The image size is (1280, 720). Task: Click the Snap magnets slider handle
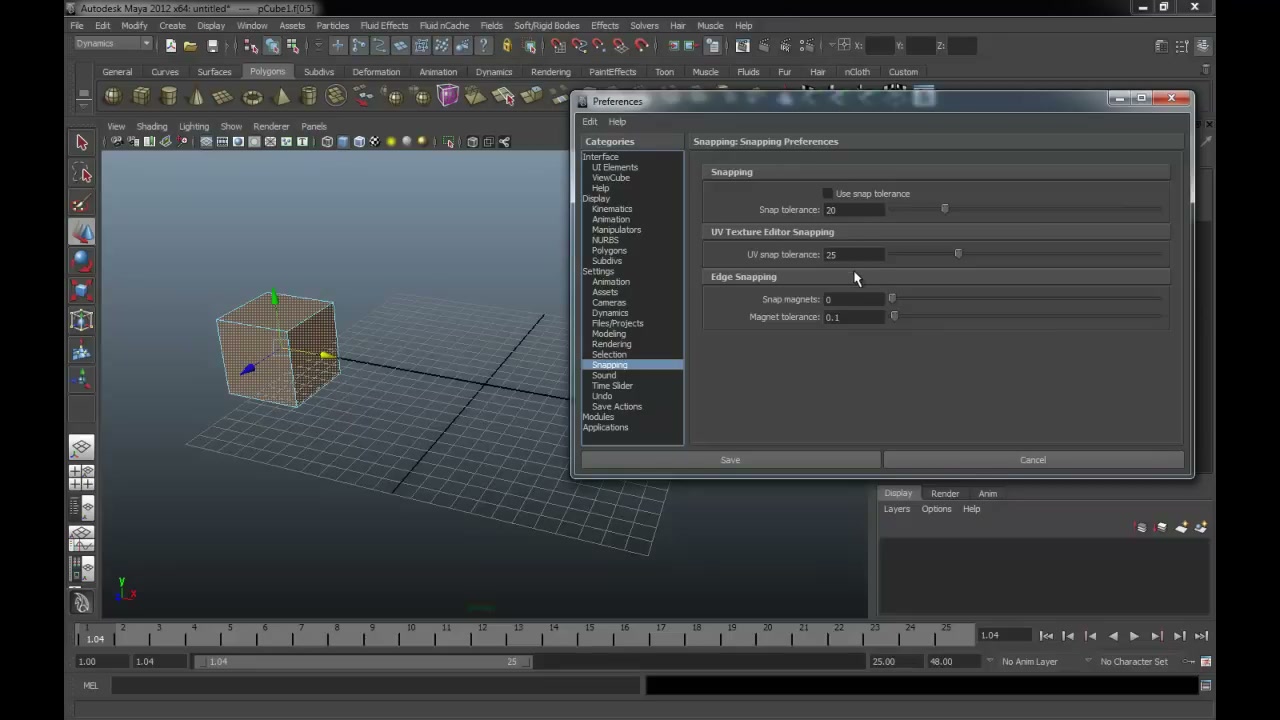(892, 299)
